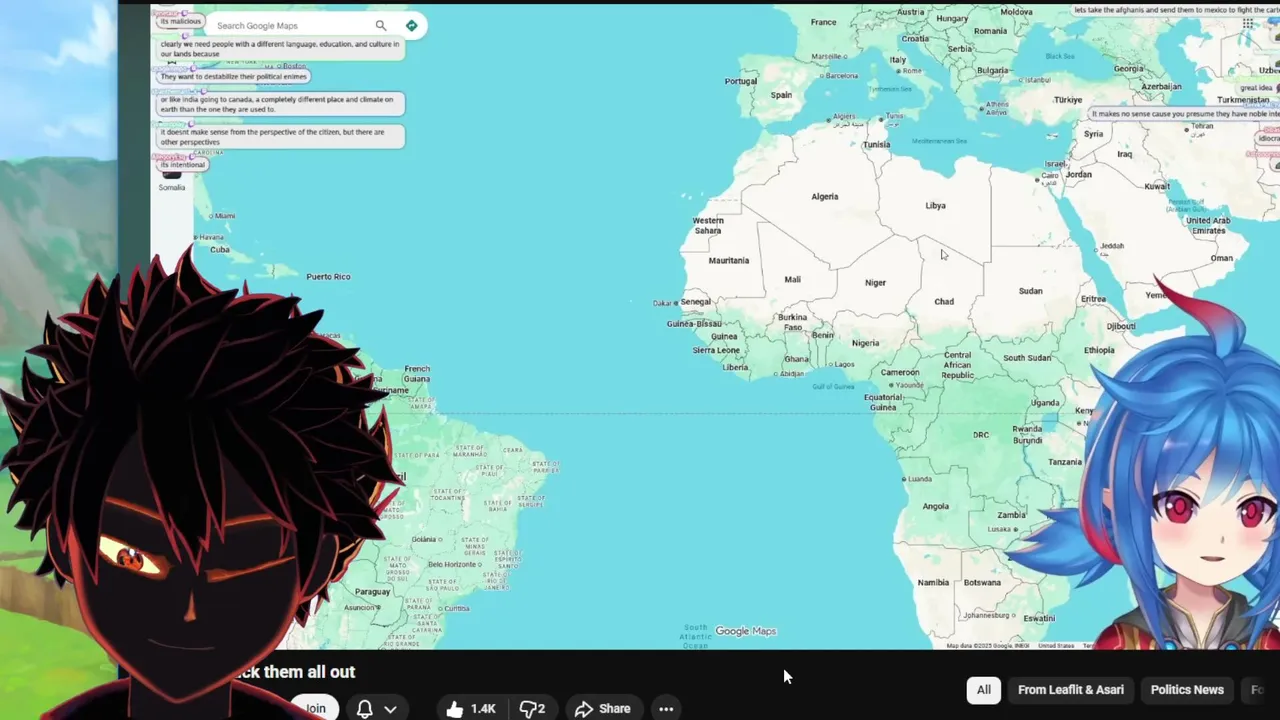Click the Mauritania label
1280x720 pixels.
[728, 261]
